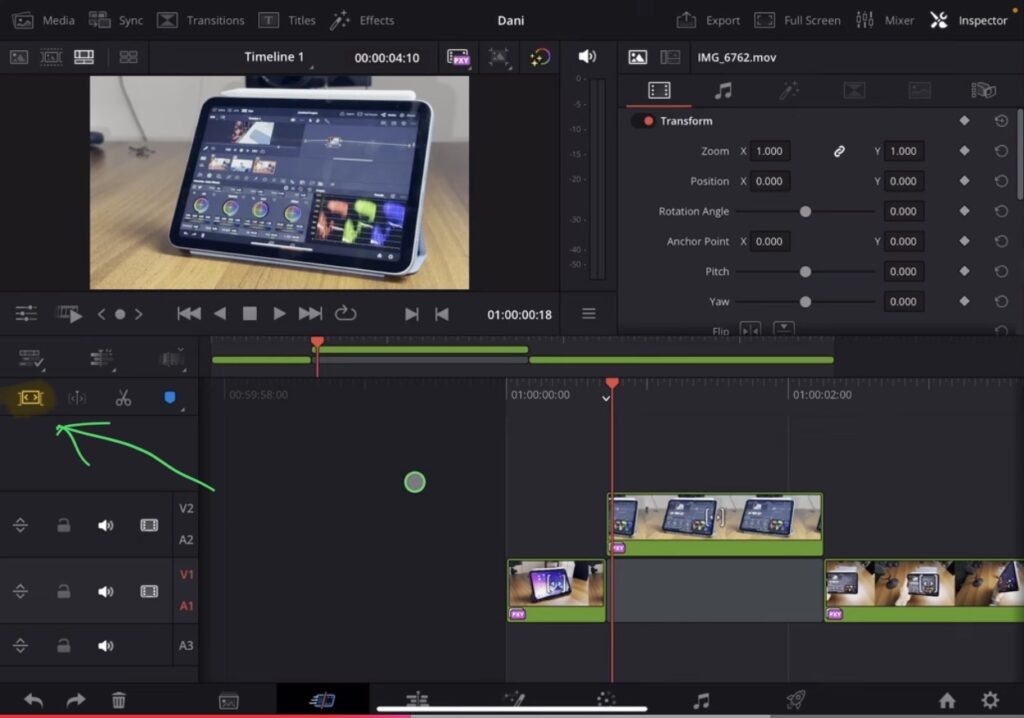The height and width of the screenshot is (718, 1024).
Task: Open the settings gear icon
Action: click(x=989, y=701)
